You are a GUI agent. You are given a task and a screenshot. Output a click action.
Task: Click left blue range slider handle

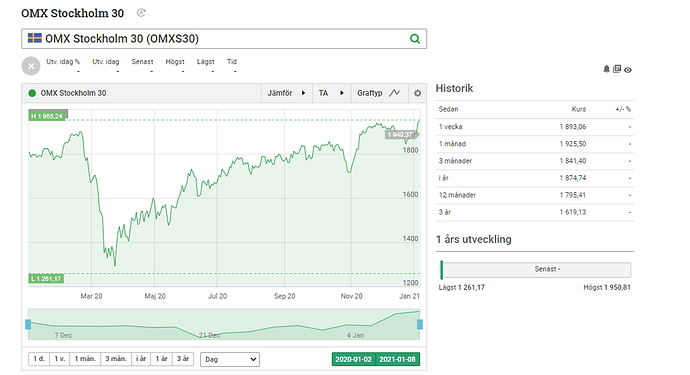tap(28, 324)
